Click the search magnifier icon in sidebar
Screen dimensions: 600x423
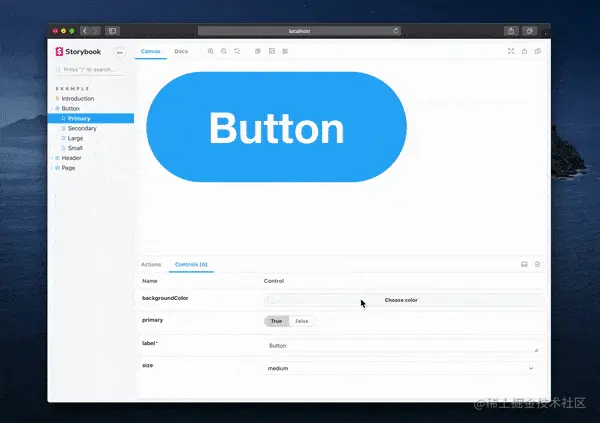(58, 69)
